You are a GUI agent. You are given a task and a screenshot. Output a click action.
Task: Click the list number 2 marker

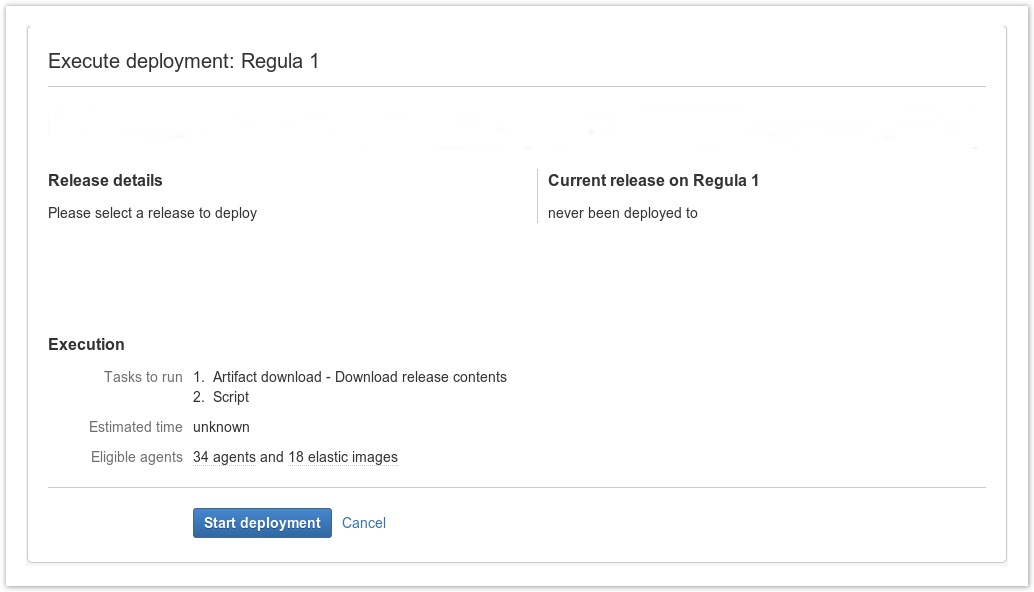coord(198,397)
